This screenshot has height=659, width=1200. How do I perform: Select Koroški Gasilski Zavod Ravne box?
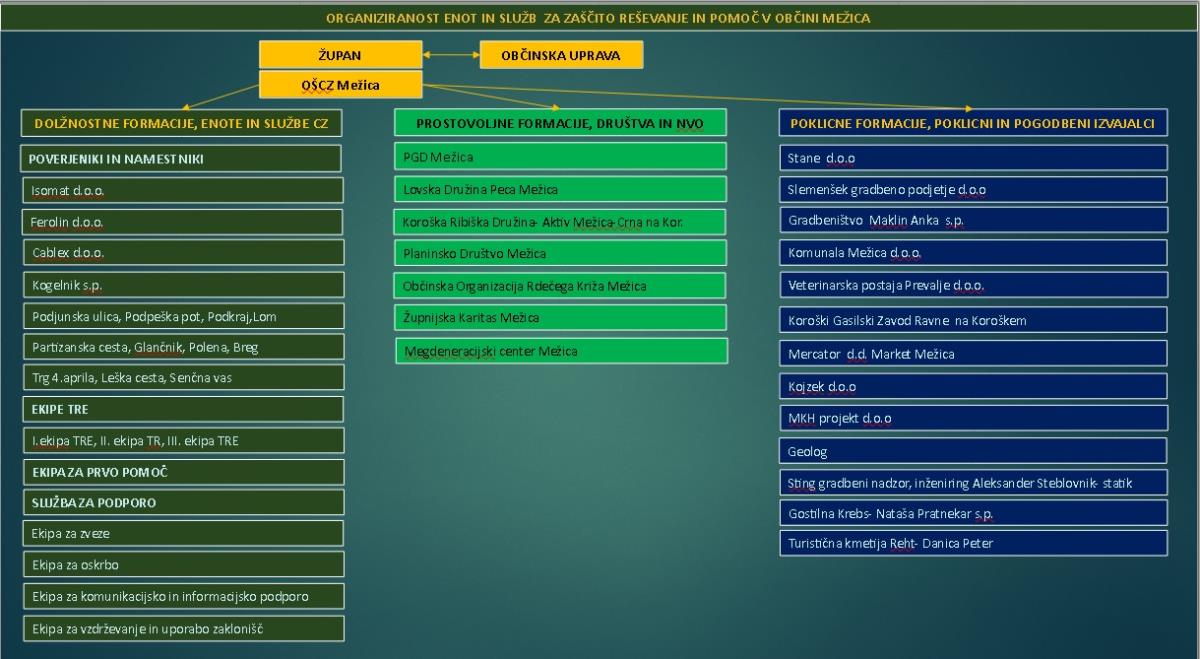click(973, 320)
